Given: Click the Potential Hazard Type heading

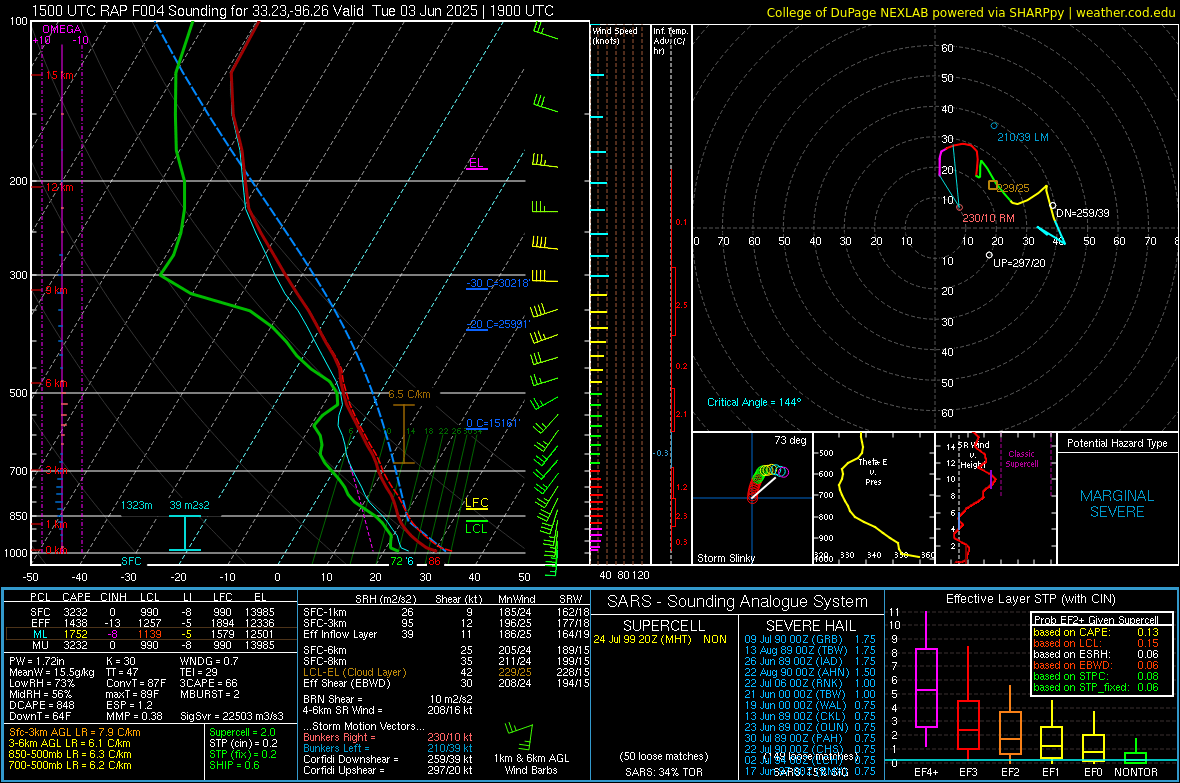Looking at the screenshot, I should click(x=1117, y=443).
